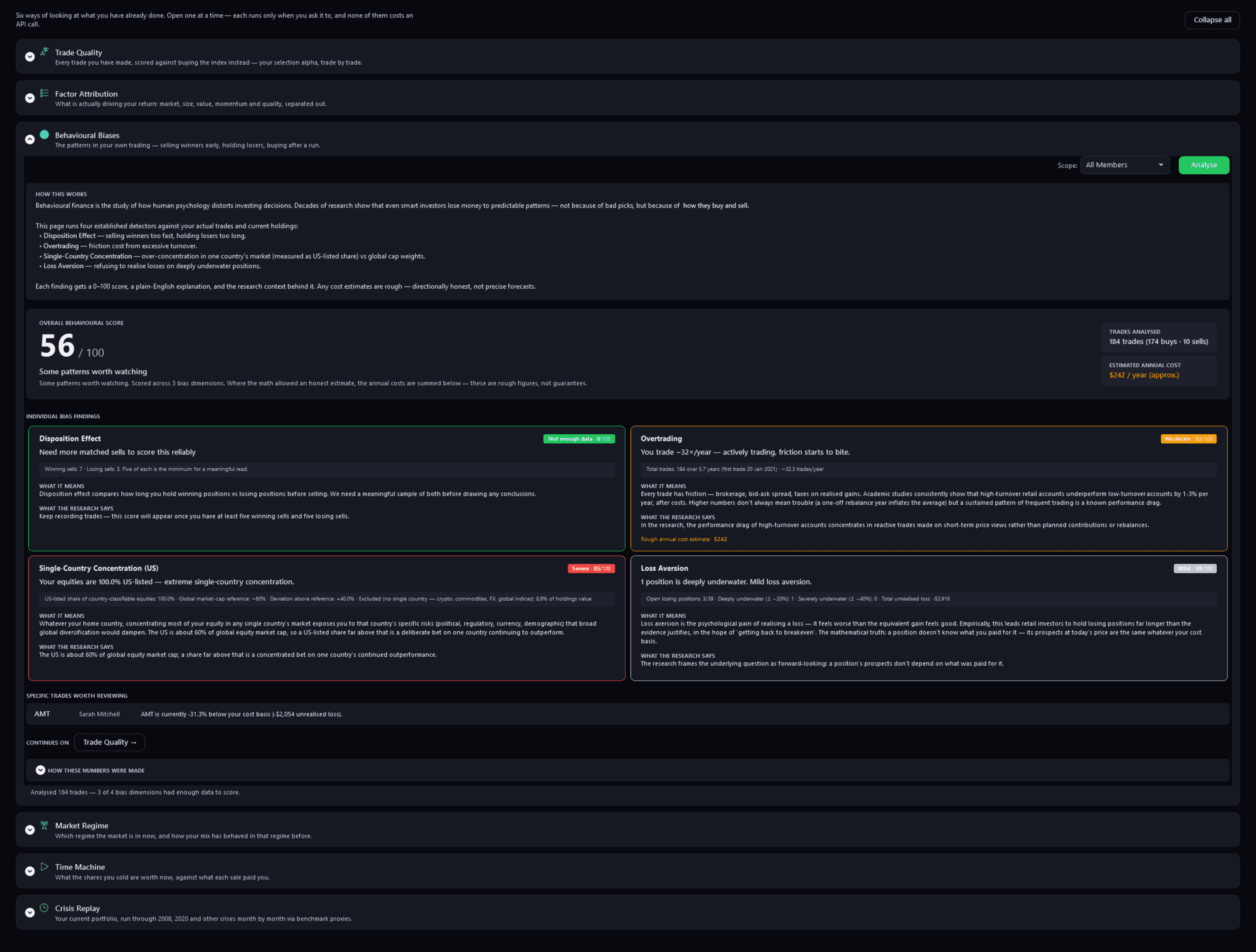Click Single-Country Concentration (US) card title
Image resolution: width=1256 pixels, height=952 pixels.
[99, 568]
